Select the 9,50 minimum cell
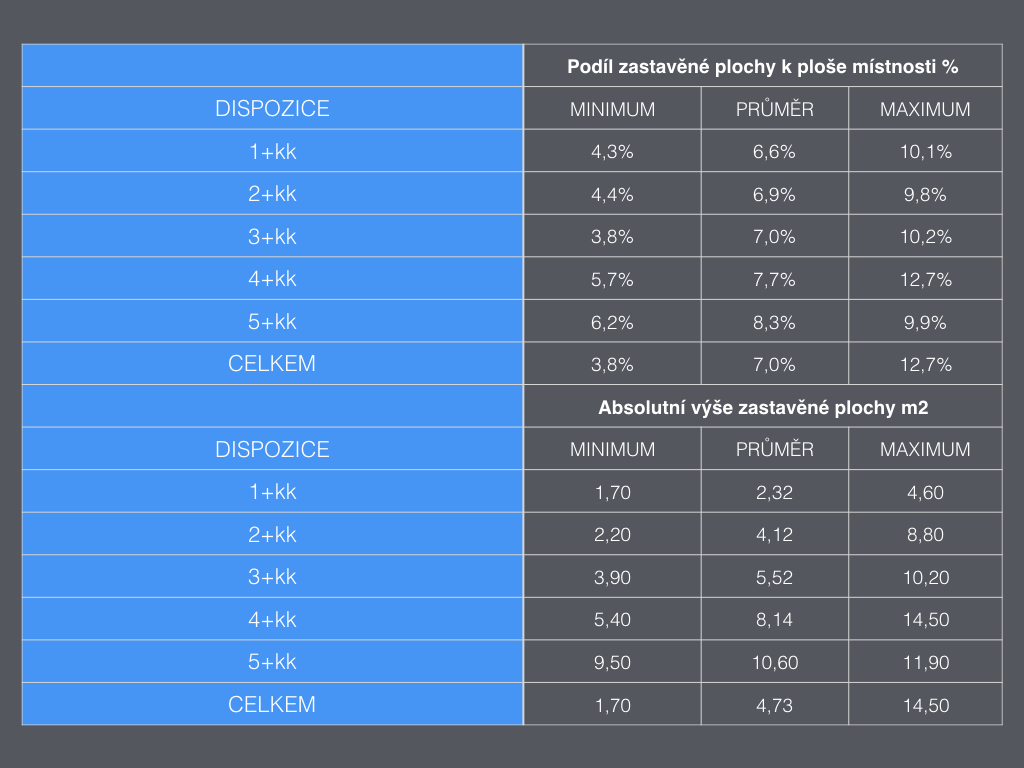The image size is (1024, 768). click(612, 663)
